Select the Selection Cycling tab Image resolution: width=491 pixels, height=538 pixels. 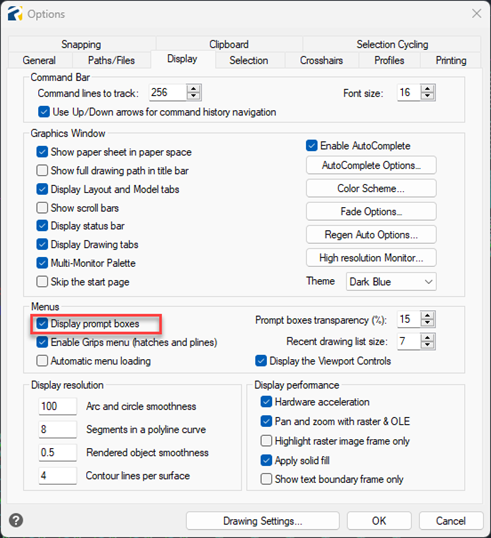392,44
